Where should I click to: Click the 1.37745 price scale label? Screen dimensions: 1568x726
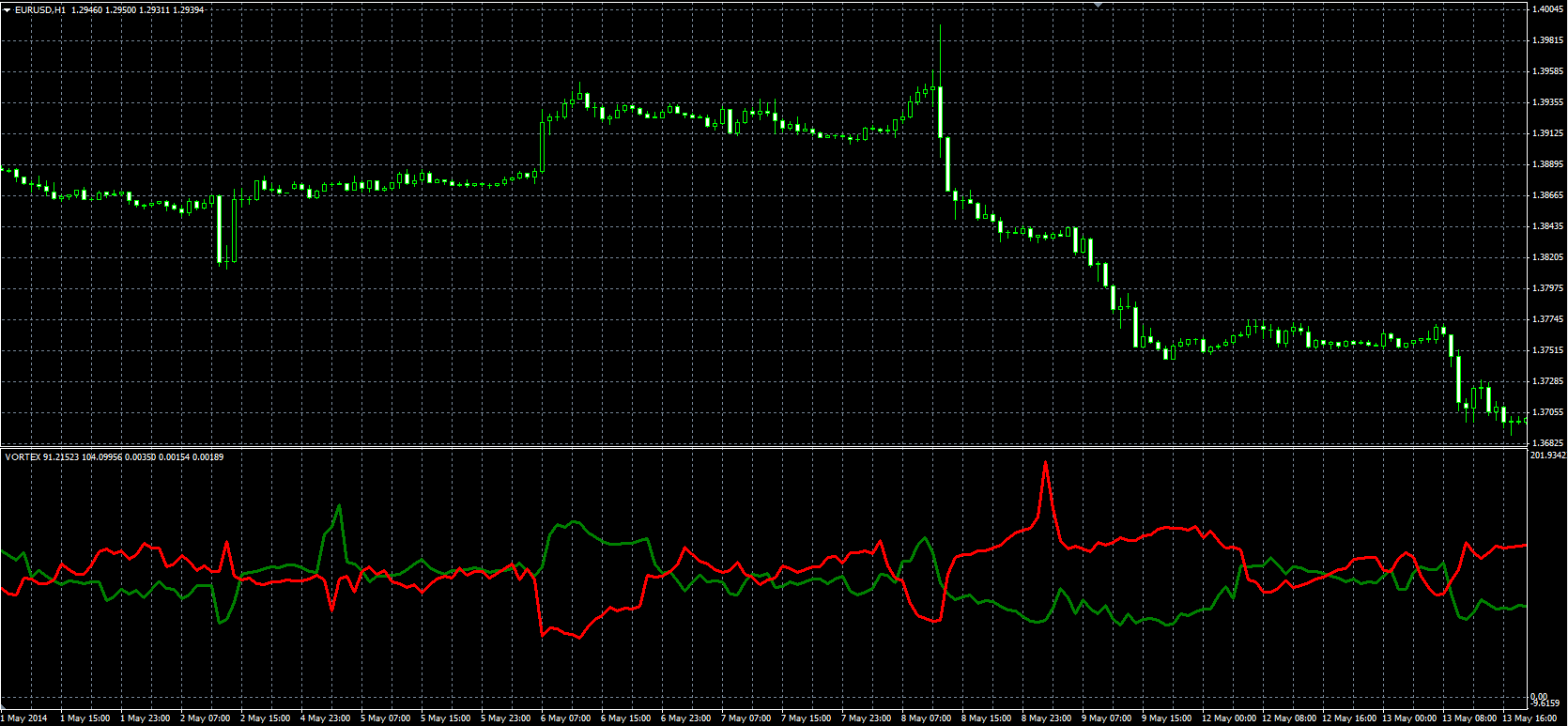(1547, 319)
